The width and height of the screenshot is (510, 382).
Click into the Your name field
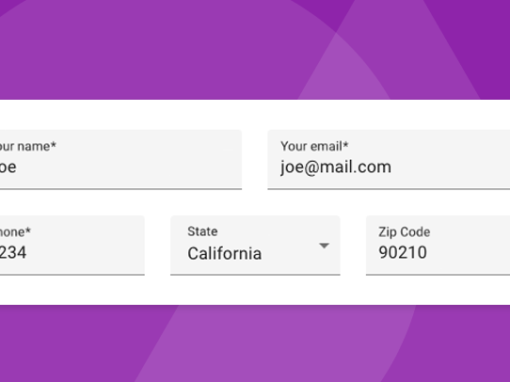121,160
